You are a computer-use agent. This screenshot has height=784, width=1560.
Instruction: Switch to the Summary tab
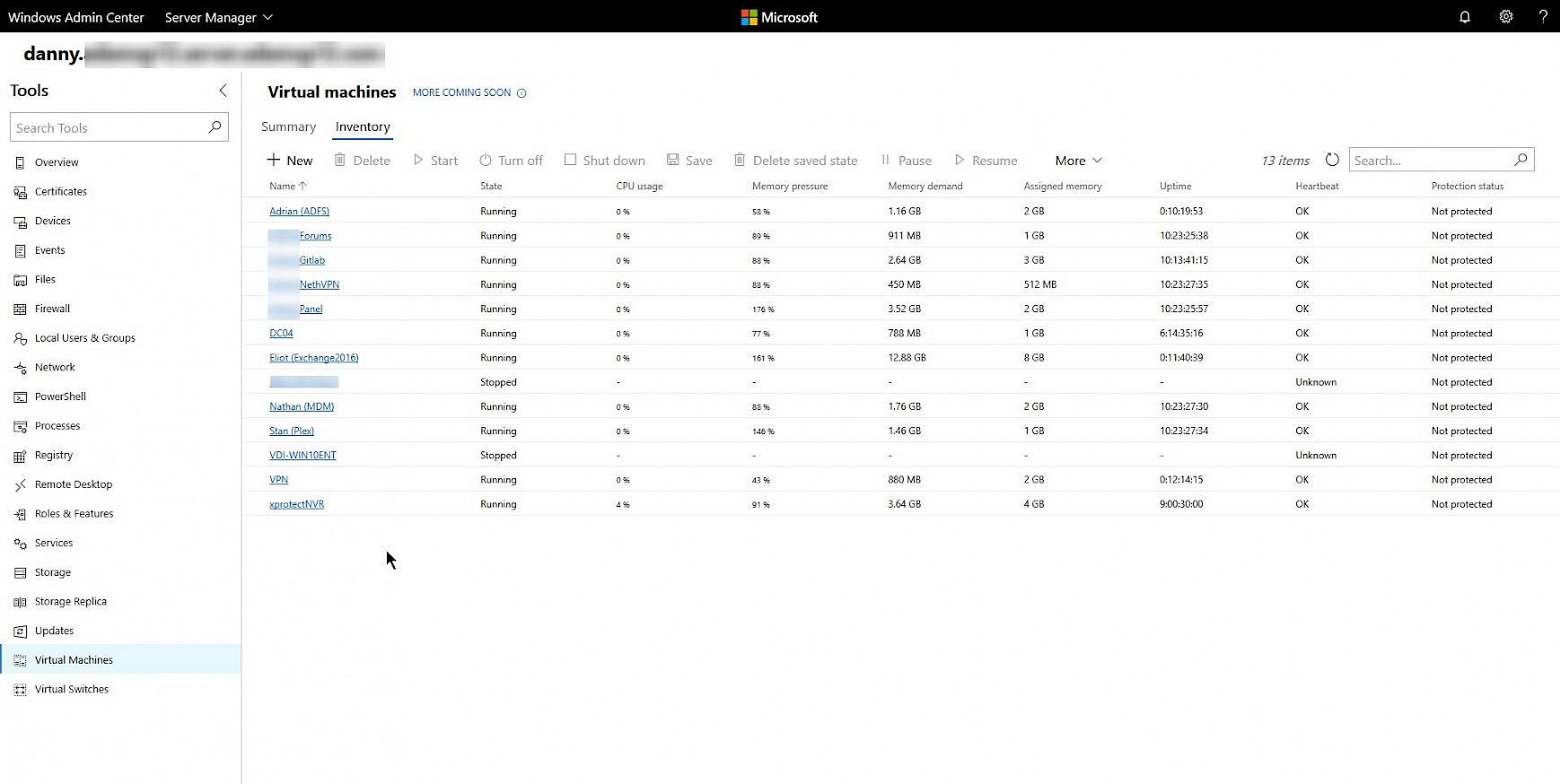click(288, 127)
